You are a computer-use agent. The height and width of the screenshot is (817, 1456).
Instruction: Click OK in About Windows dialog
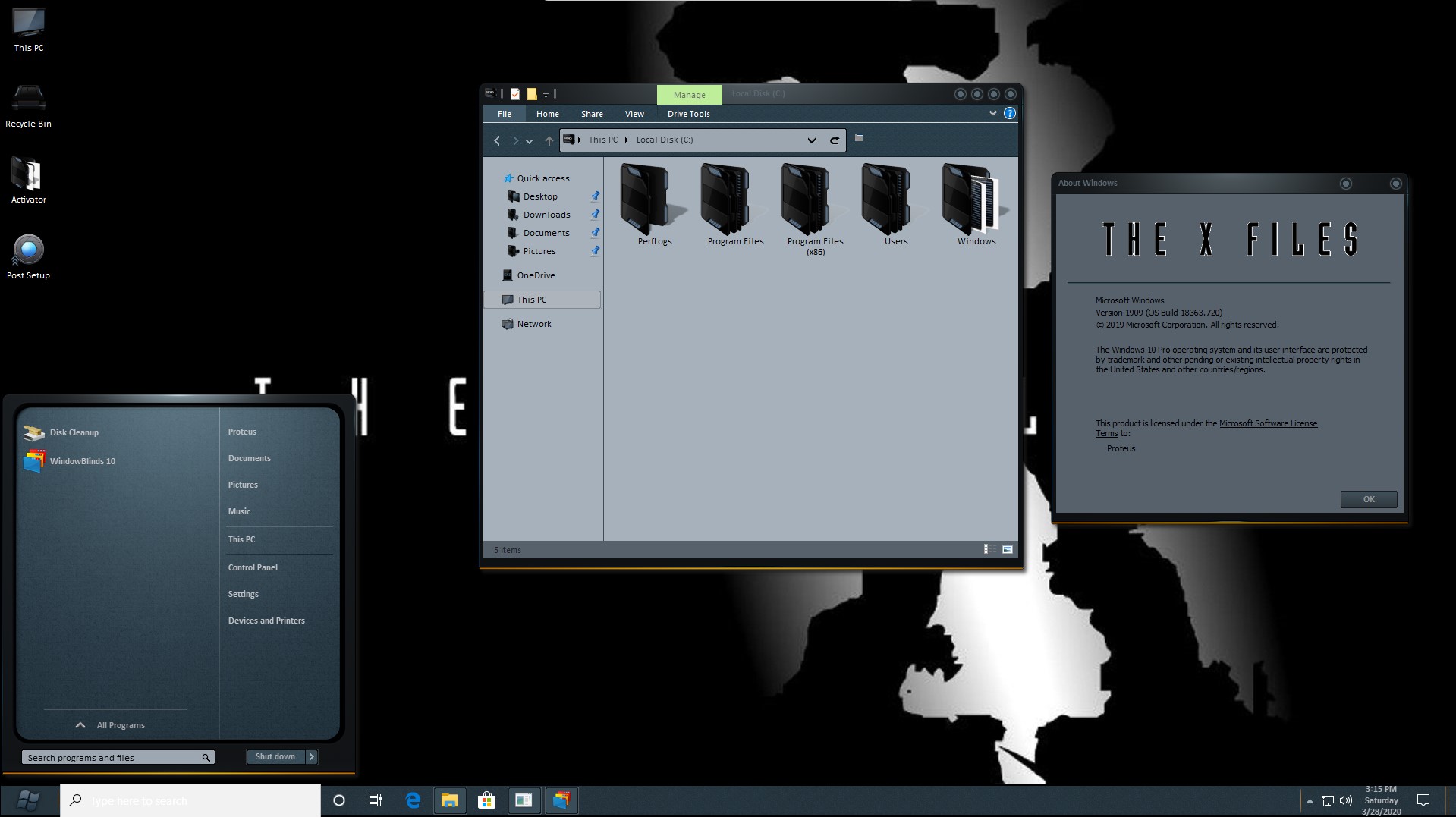(x=1369, y=499)
